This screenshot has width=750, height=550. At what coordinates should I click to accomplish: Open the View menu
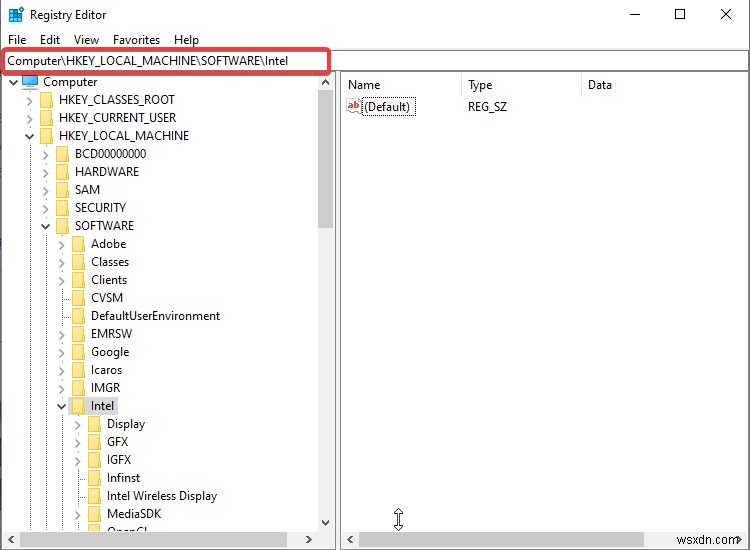(86, 40)
